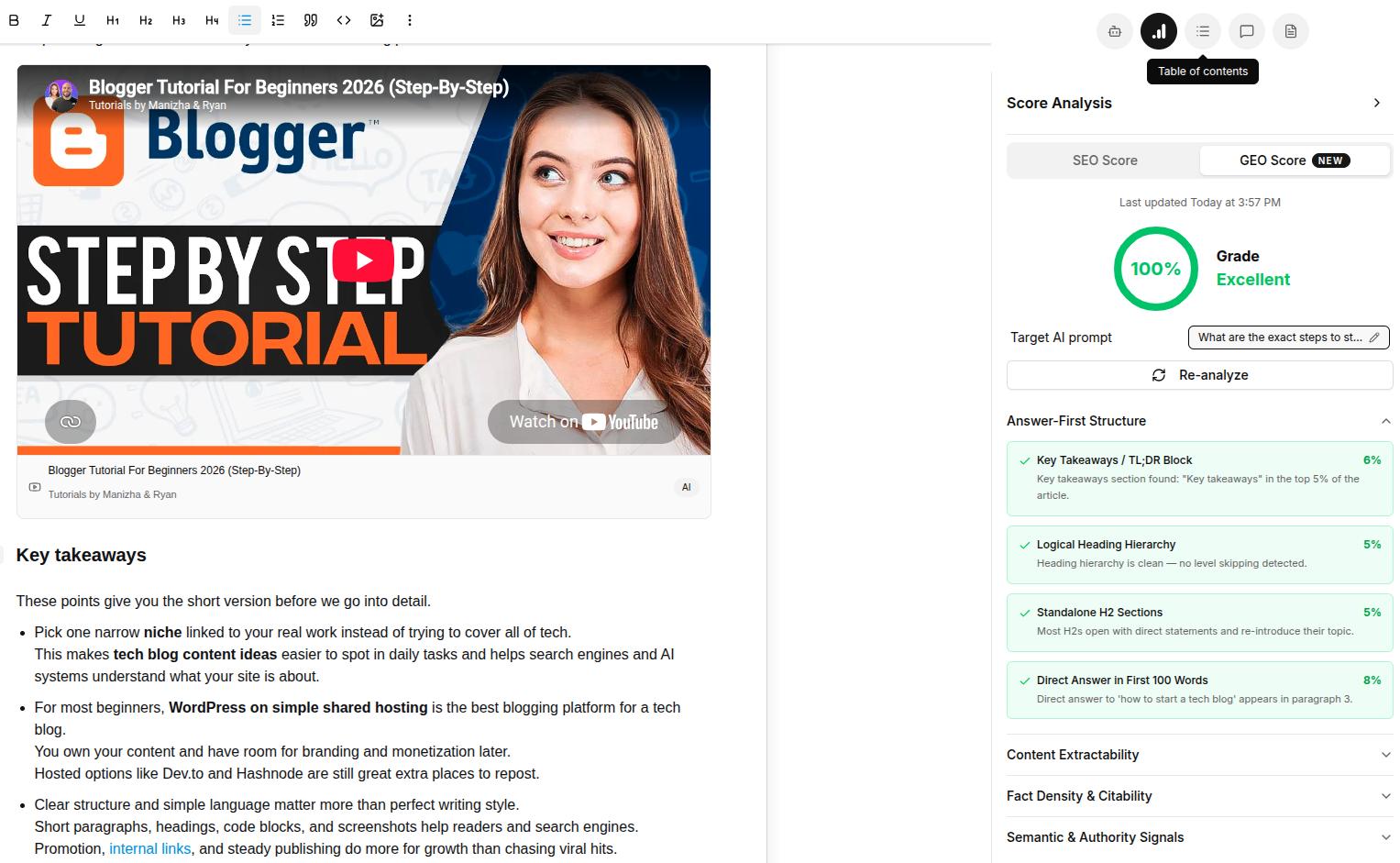
Task: Toggle underline formatting
Action: click(80, 20)
